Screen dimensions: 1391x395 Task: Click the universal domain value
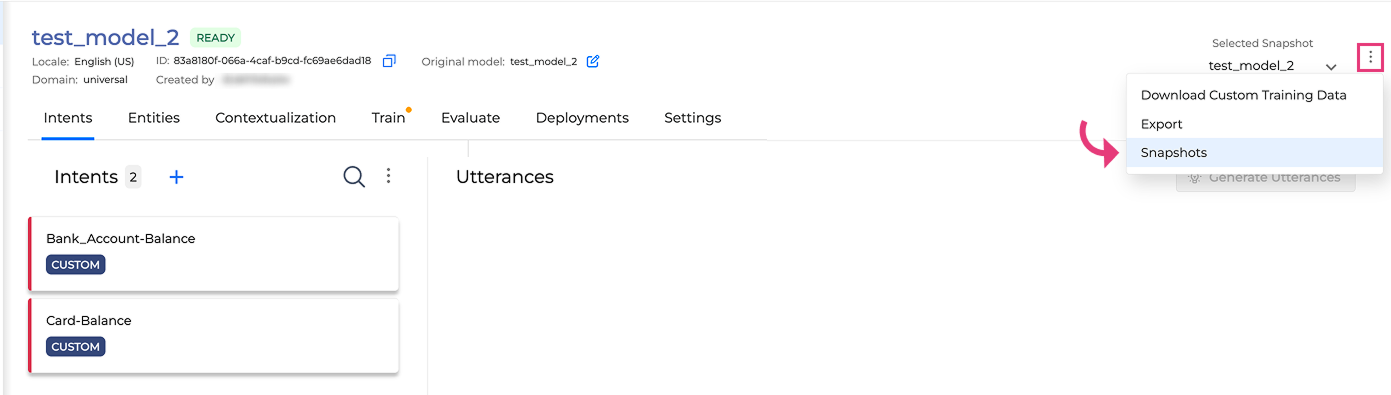pos(105,80)
